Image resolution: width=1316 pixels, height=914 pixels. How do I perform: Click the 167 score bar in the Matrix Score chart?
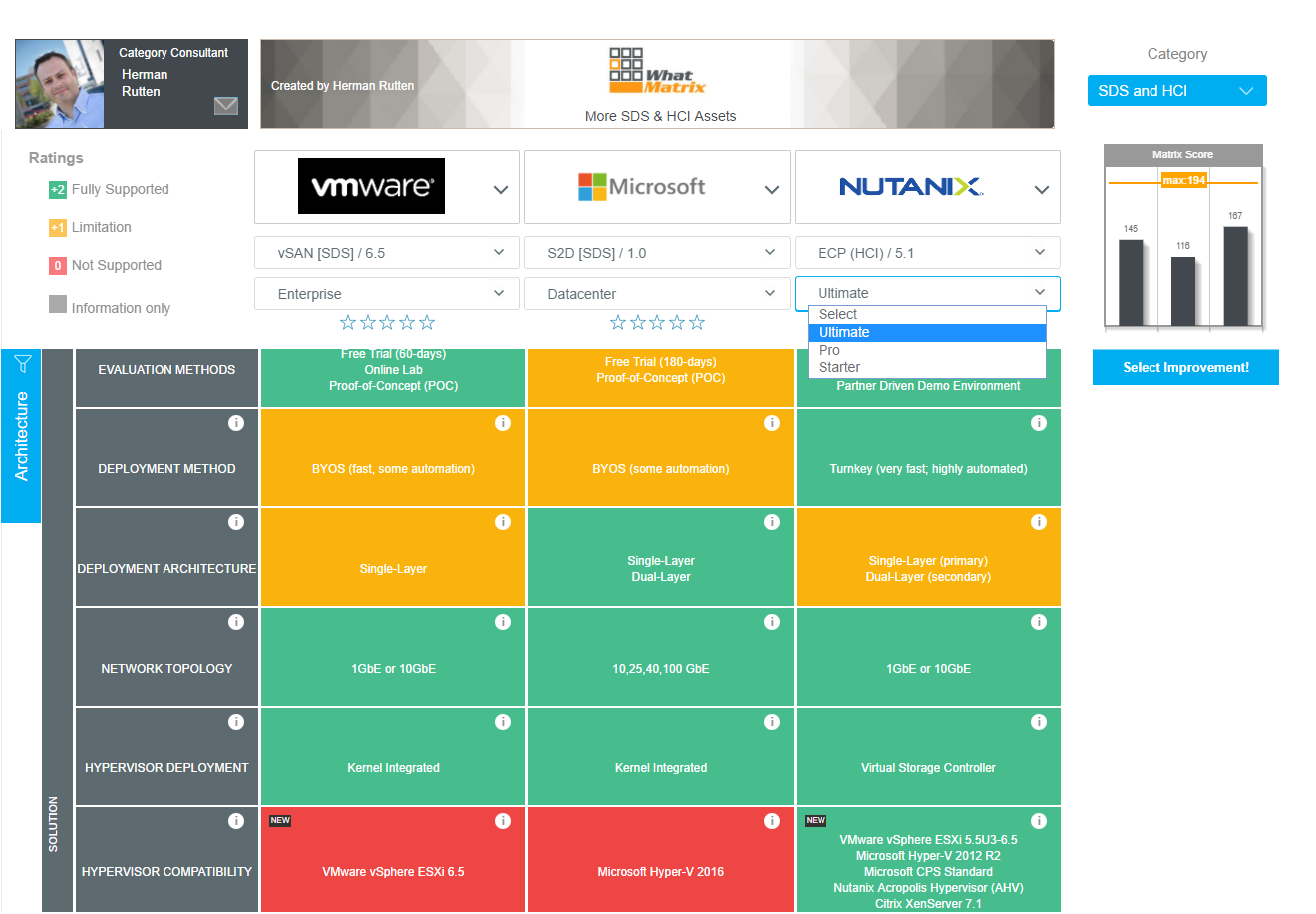click(1235, 276)
